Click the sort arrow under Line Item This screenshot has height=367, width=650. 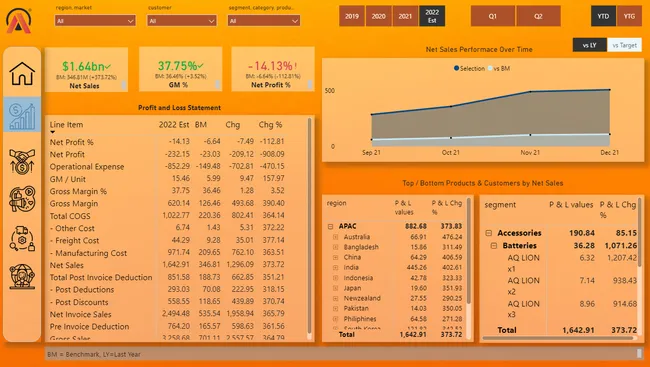coord(53,132)
